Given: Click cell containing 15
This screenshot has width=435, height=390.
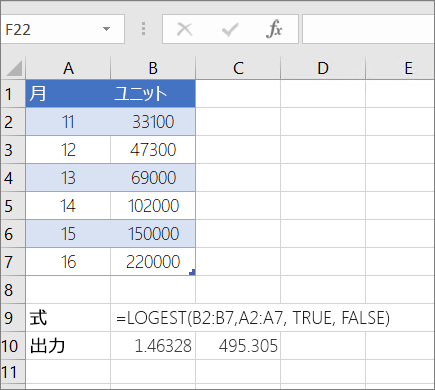Looking at the screenshot, I should 68,234.
